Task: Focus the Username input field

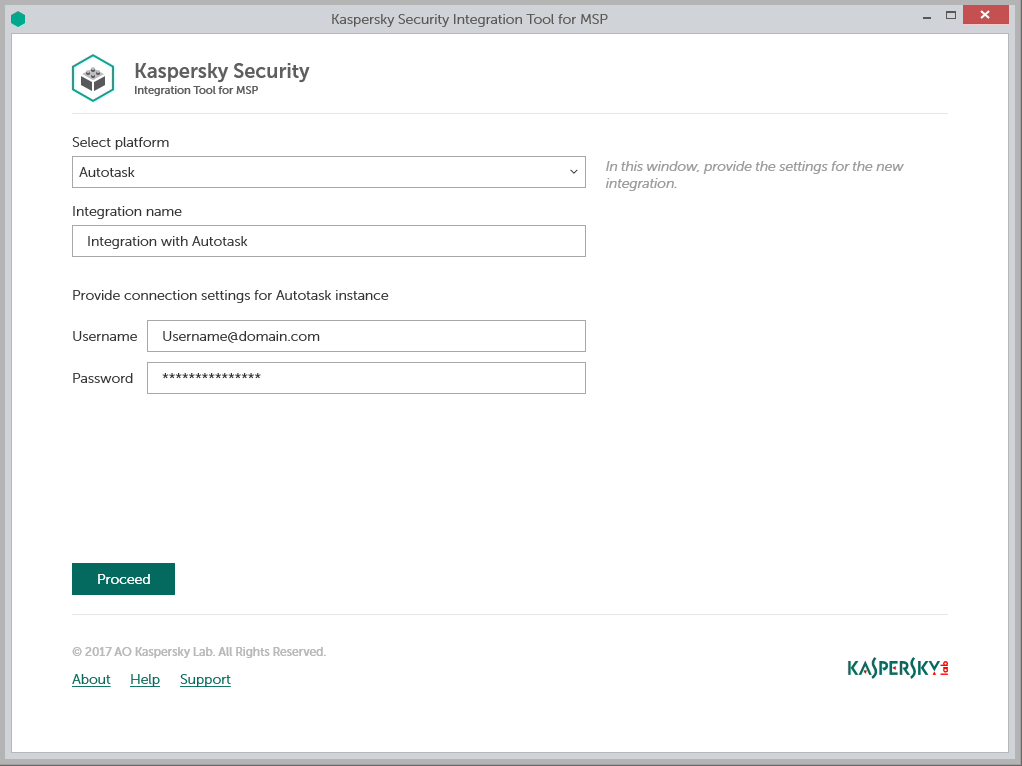Action: 366,336
